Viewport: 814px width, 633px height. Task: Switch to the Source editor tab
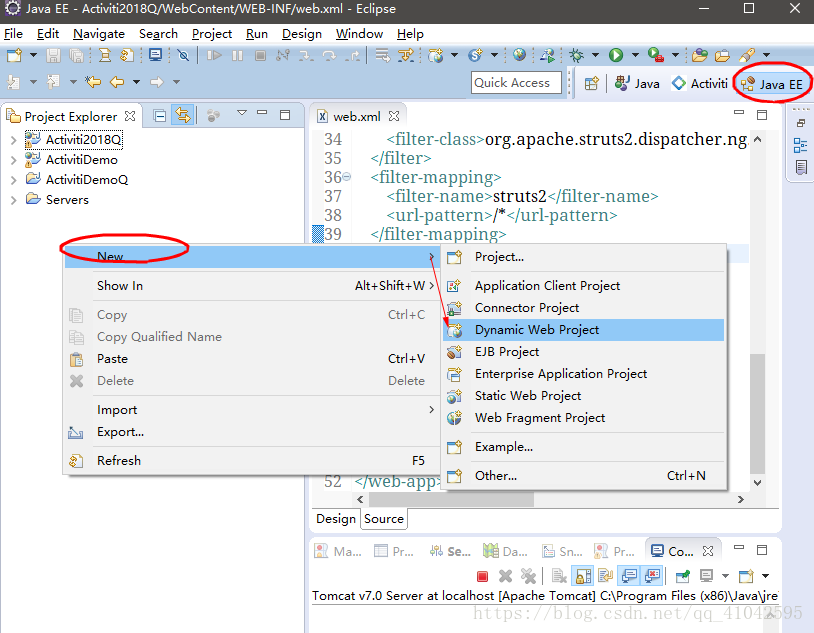[x=384, y=519]
